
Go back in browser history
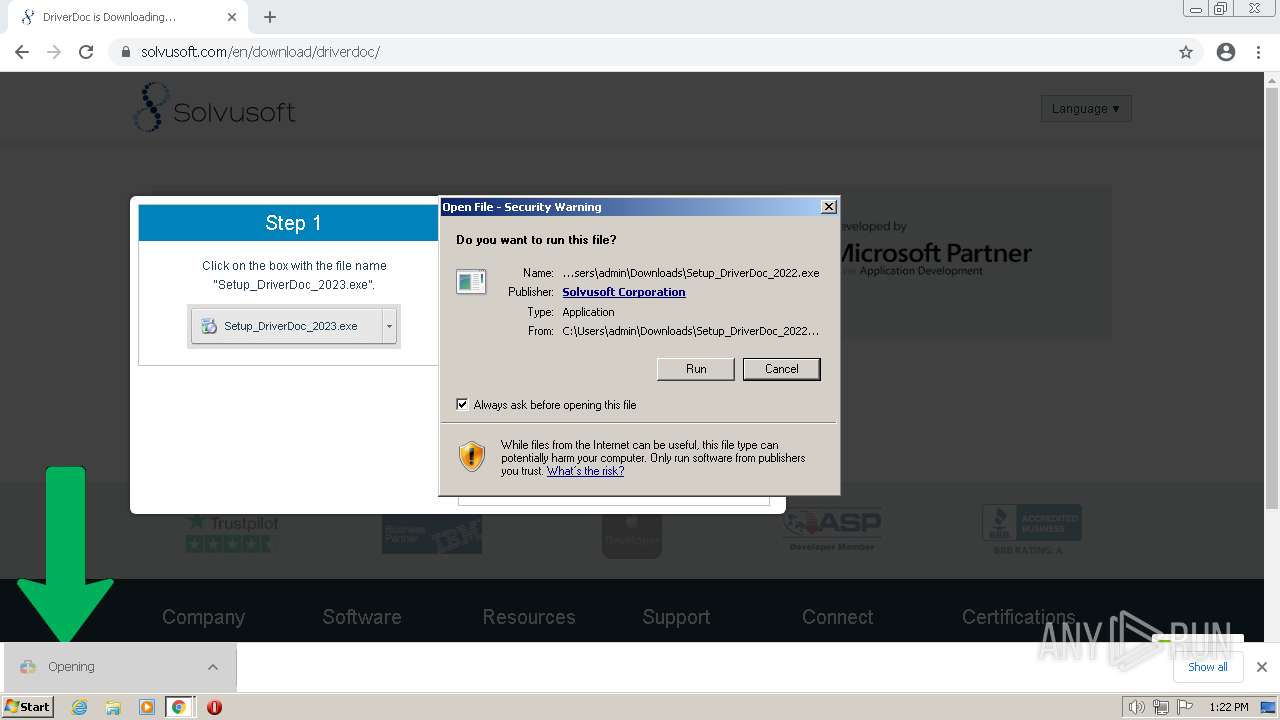pyautogui.click(x=22, y=52)
